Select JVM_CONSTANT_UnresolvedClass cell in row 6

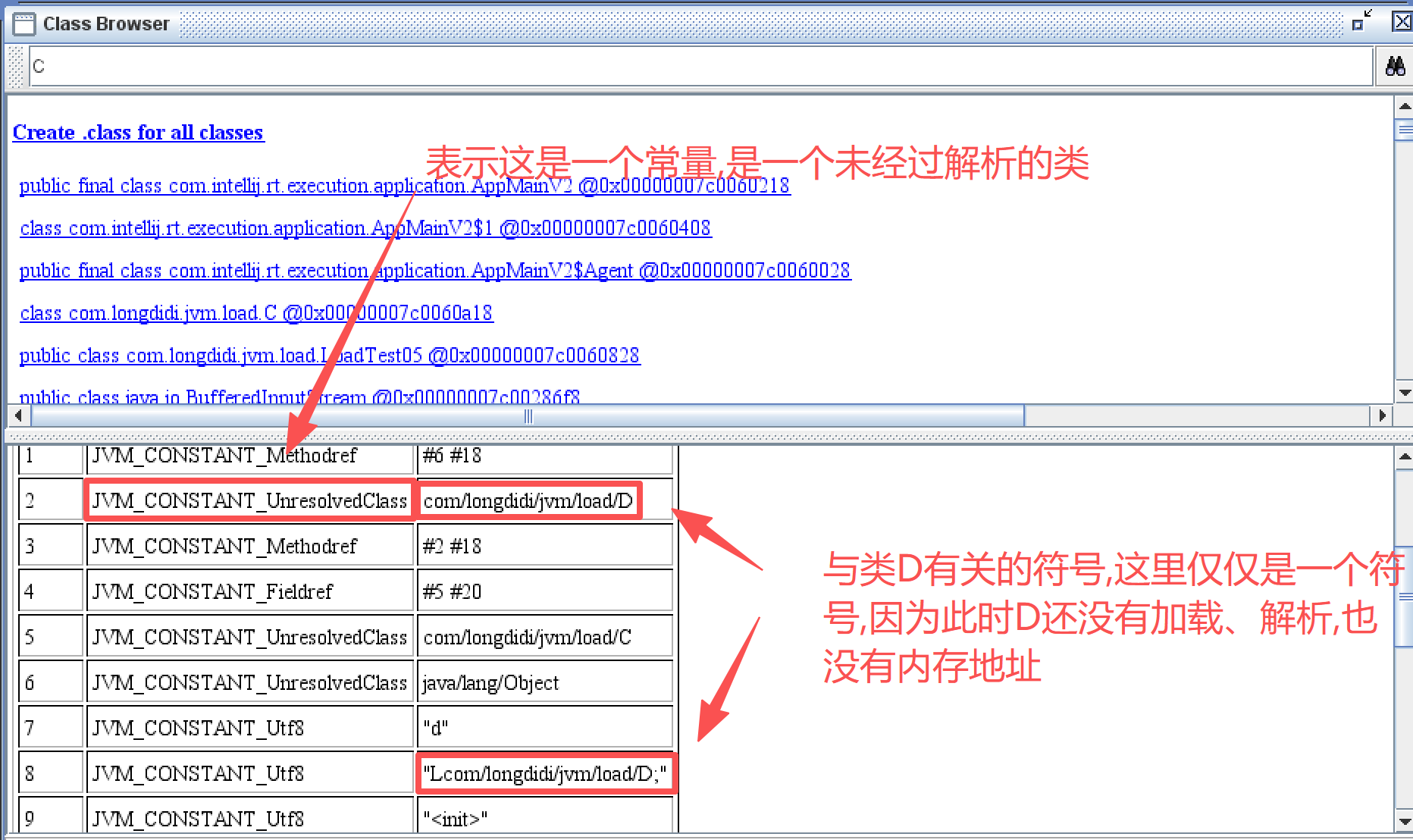click(x=249, y=682)
